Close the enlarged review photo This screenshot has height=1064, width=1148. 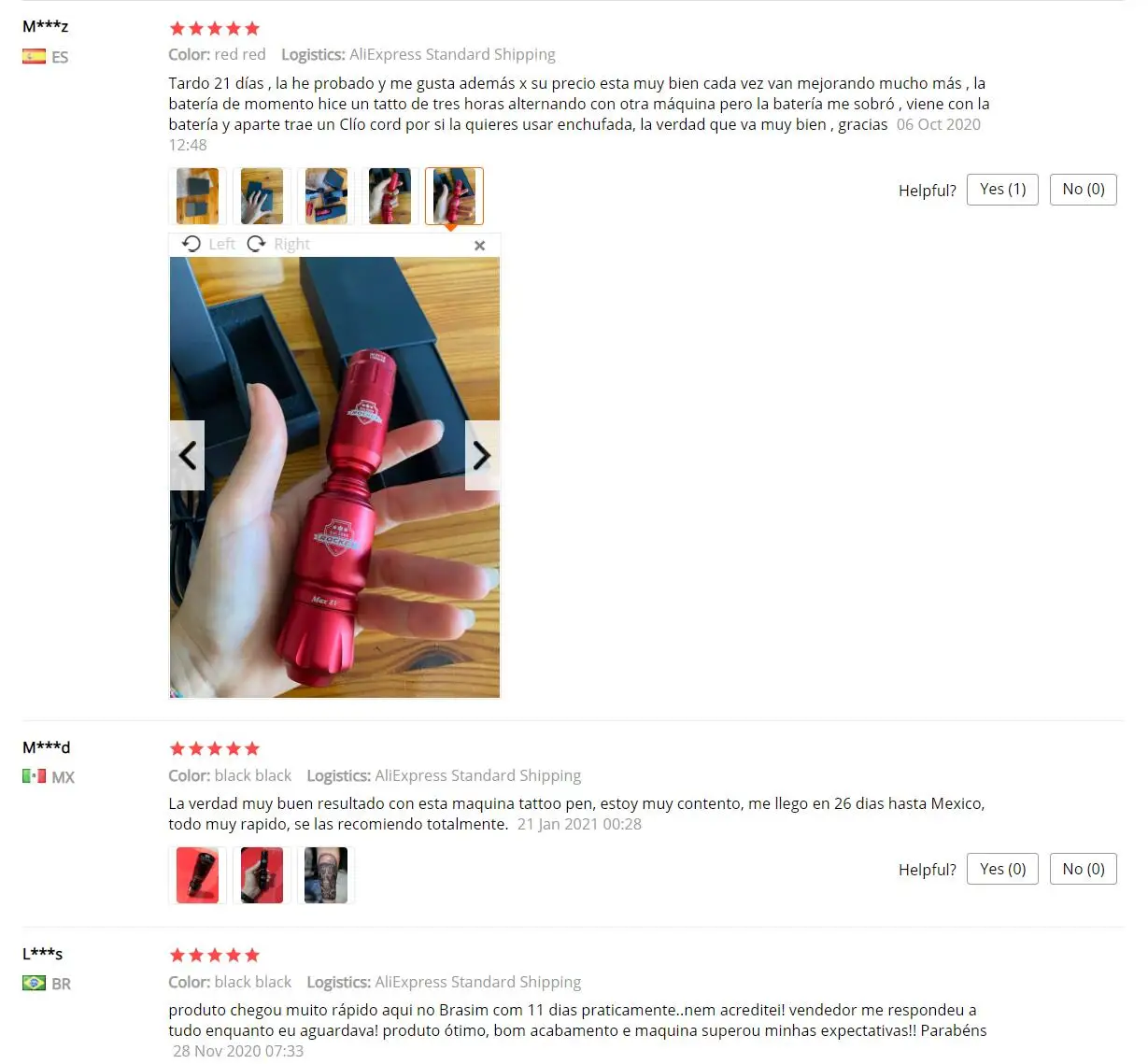pos(479,245)
